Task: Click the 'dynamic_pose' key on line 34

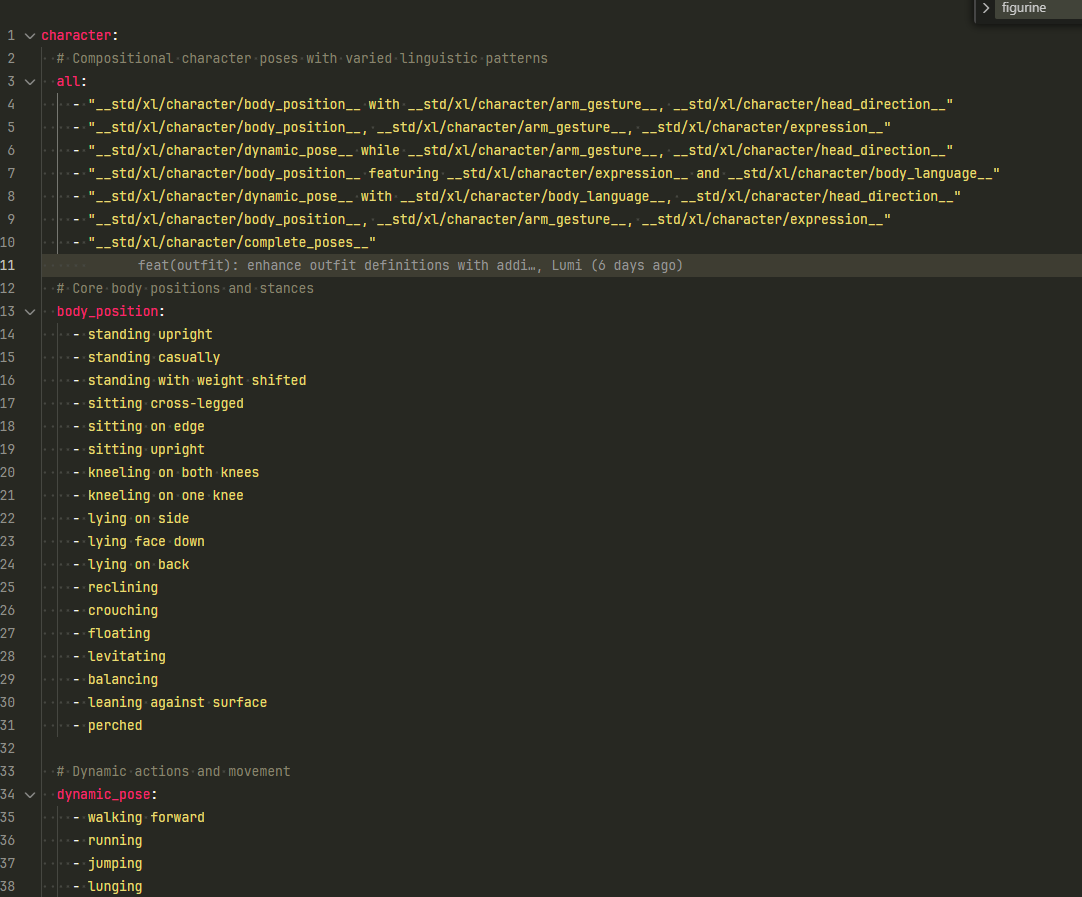Action: [104, 794]
